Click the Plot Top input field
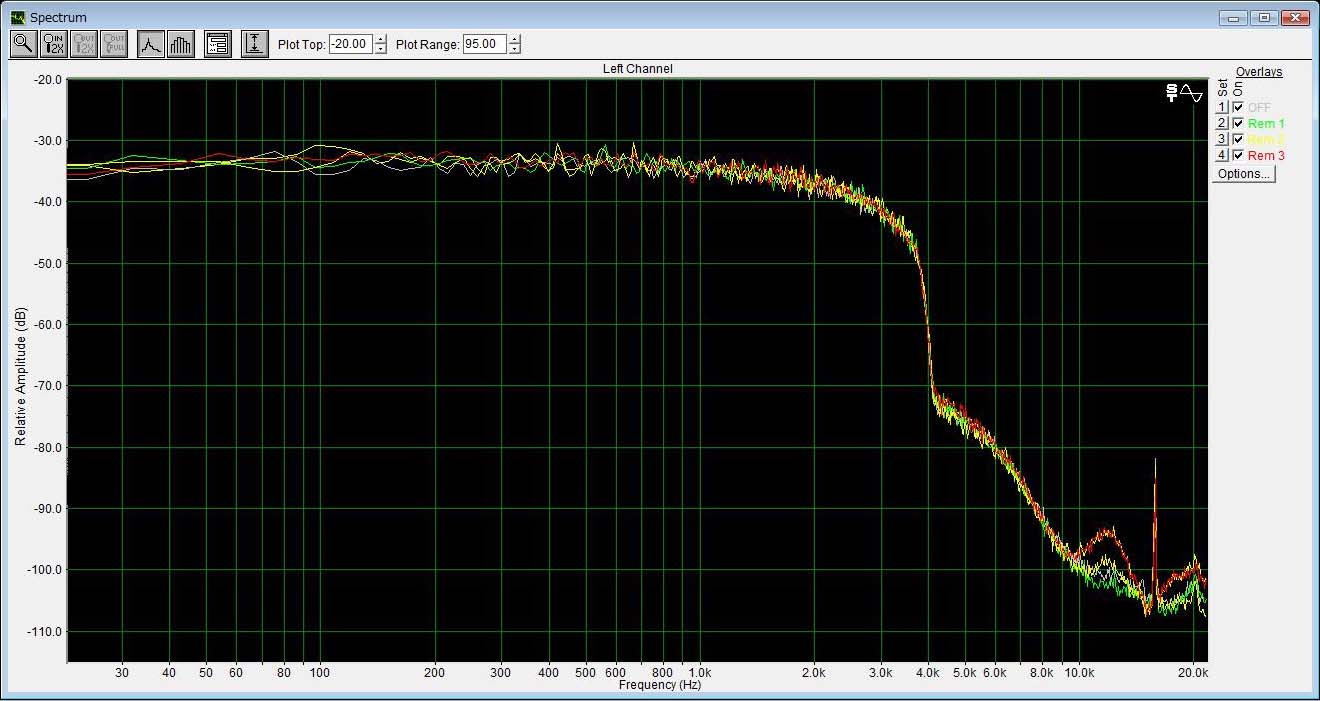Screen dimensions: 1320x701 351,44
